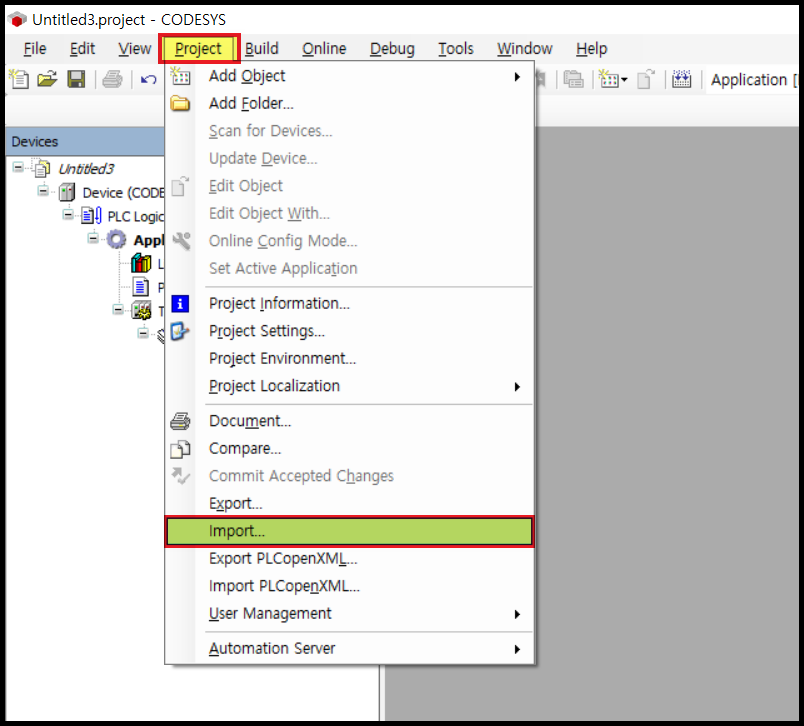This screenshot has height=726, width=804.
Task: Click the POU document icon in tree
Action: click(x=140, y=287)
